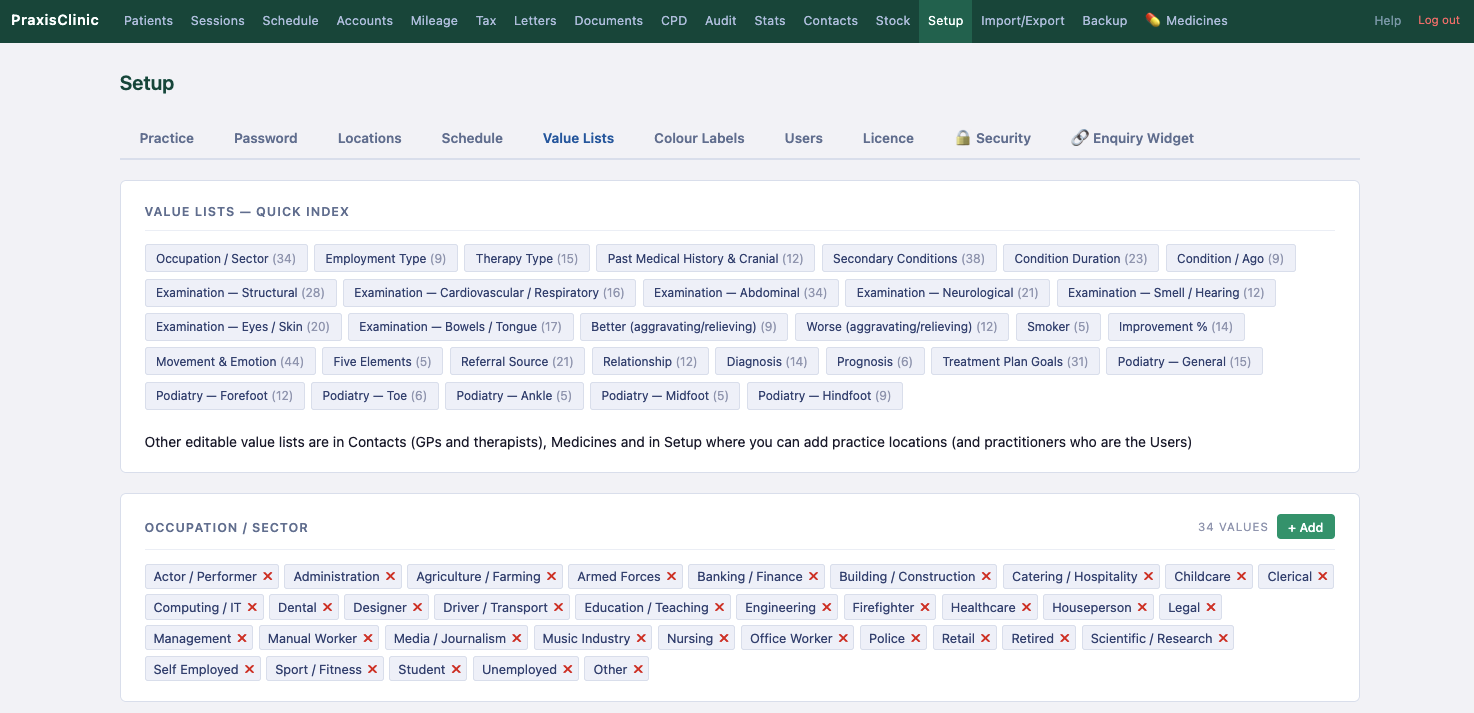Screen dimensions: 1474x713
Task: Go to Patients in the top navigation
Action: pos(148,20)
